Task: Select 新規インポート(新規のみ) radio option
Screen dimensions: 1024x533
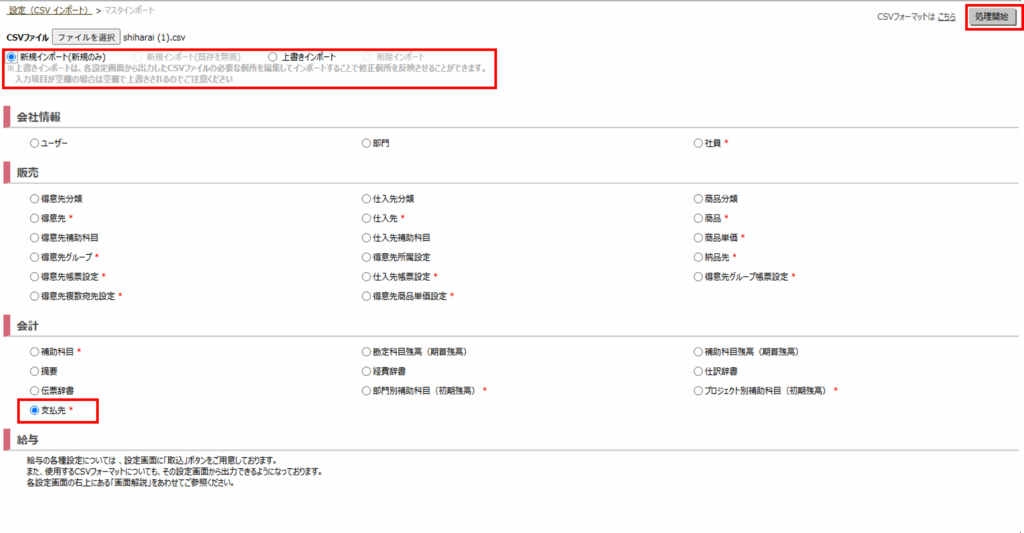Action: click(12, 57)
